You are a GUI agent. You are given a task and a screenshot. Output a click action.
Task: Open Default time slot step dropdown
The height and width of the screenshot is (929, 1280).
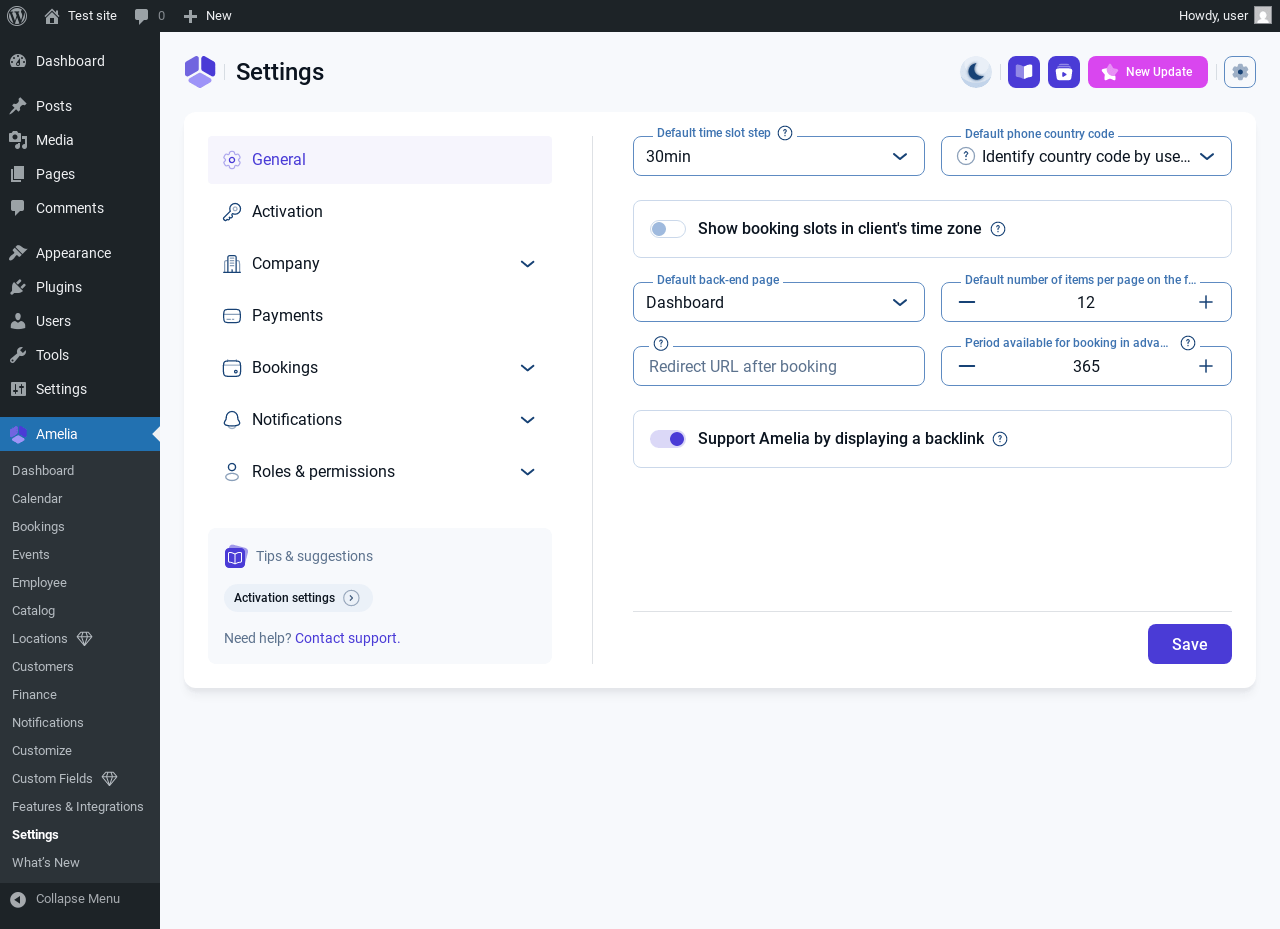click(778, 156)
